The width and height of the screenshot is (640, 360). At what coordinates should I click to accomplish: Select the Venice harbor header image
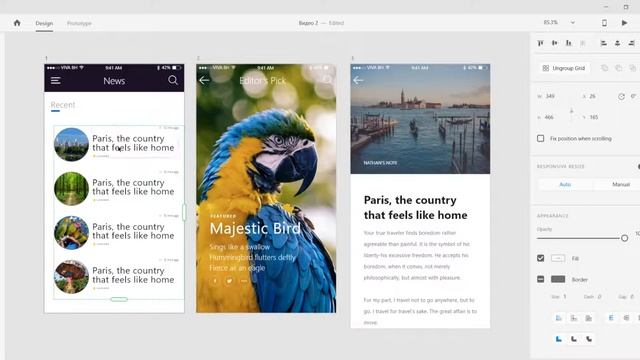420,119
